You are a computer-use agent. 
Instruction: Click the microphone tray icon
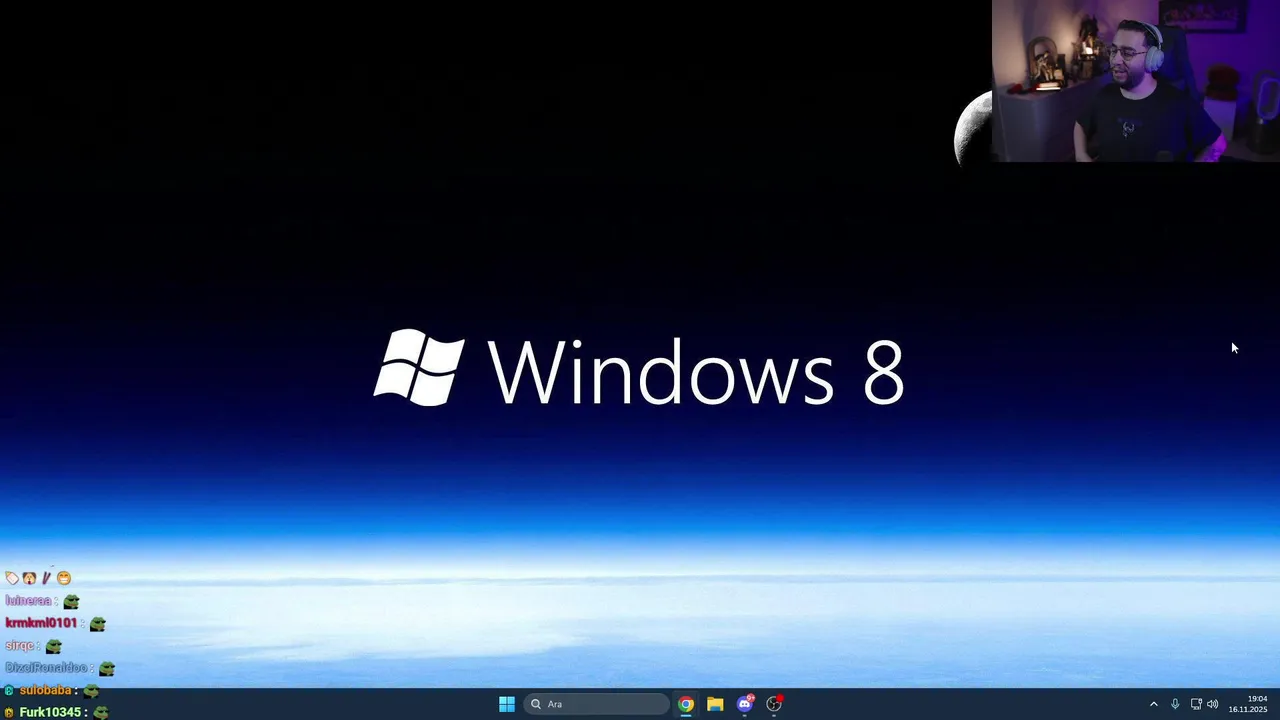coord(1175,704)
